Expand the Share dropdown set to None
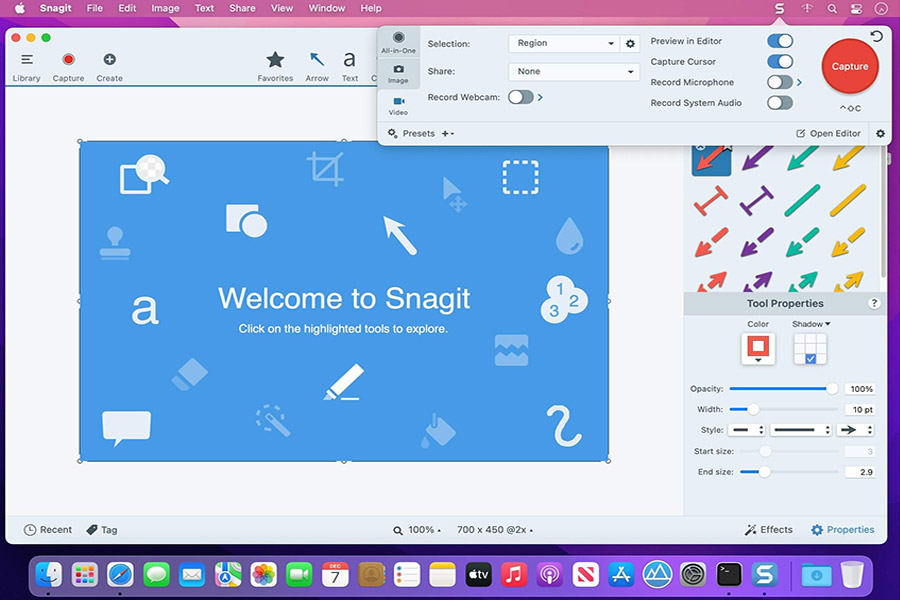Viewport: 900px width, 600px height. (573, 71)
